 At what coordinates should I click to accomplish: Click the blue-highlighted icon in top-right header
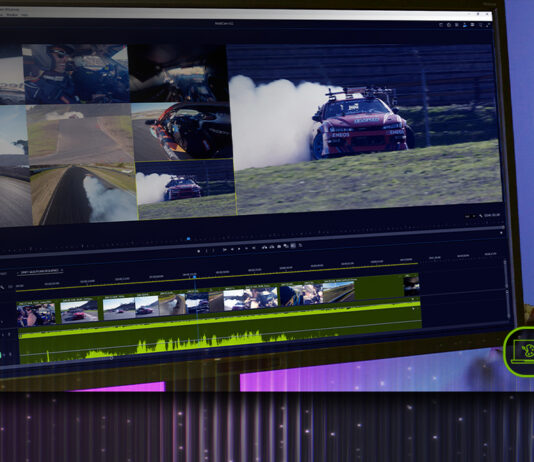pos(466,25)
